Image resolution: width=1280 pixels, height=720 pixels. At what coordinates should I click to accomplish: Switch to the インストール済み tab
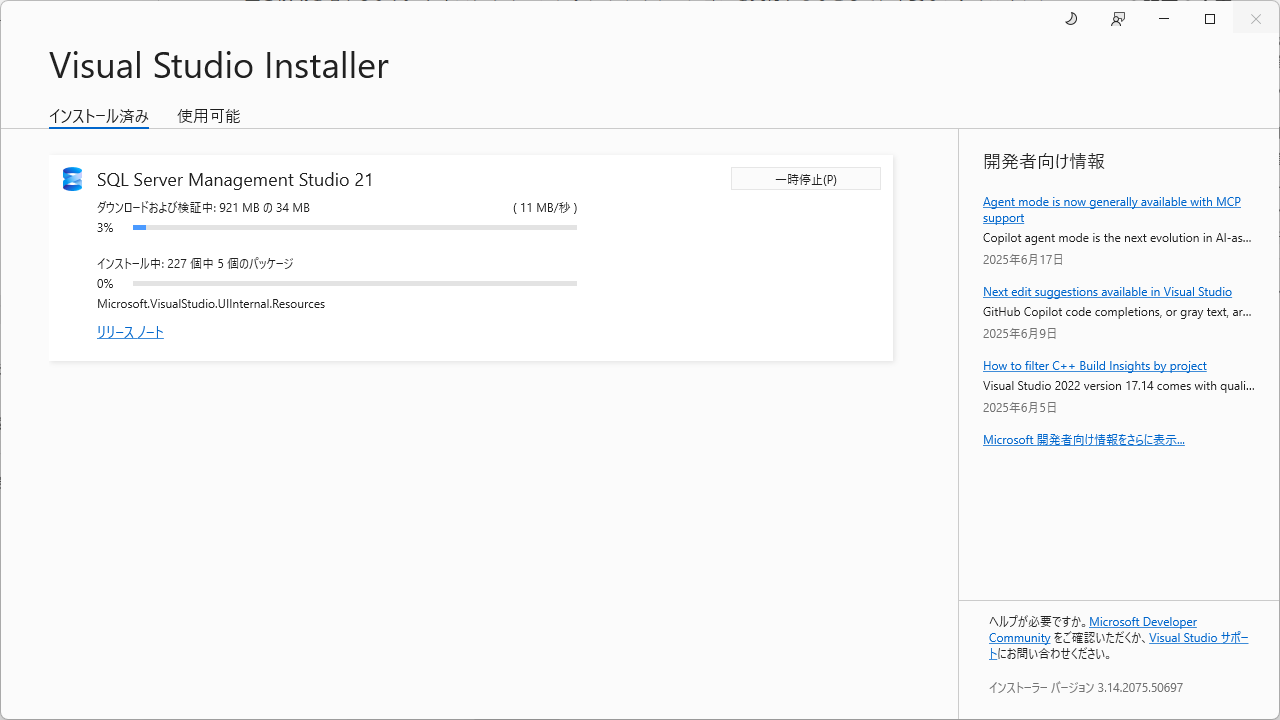(99, 116)
